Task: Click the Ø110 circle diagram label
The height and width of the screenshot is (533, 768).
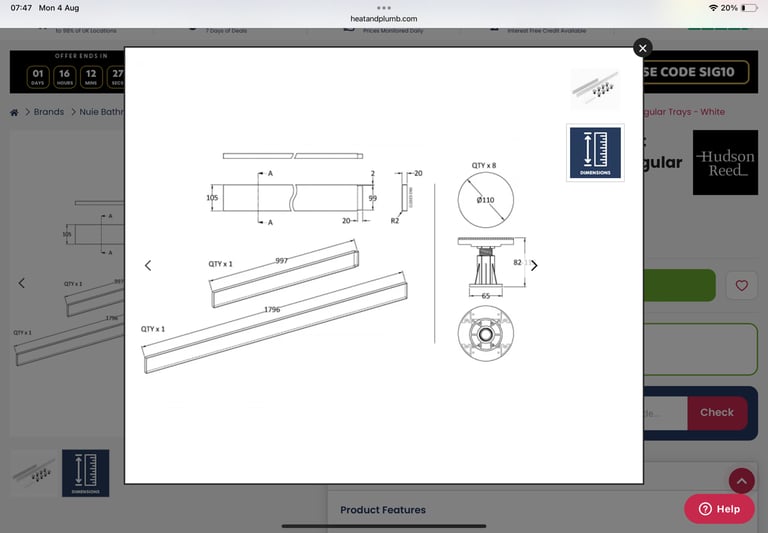Action: point(485,200)
